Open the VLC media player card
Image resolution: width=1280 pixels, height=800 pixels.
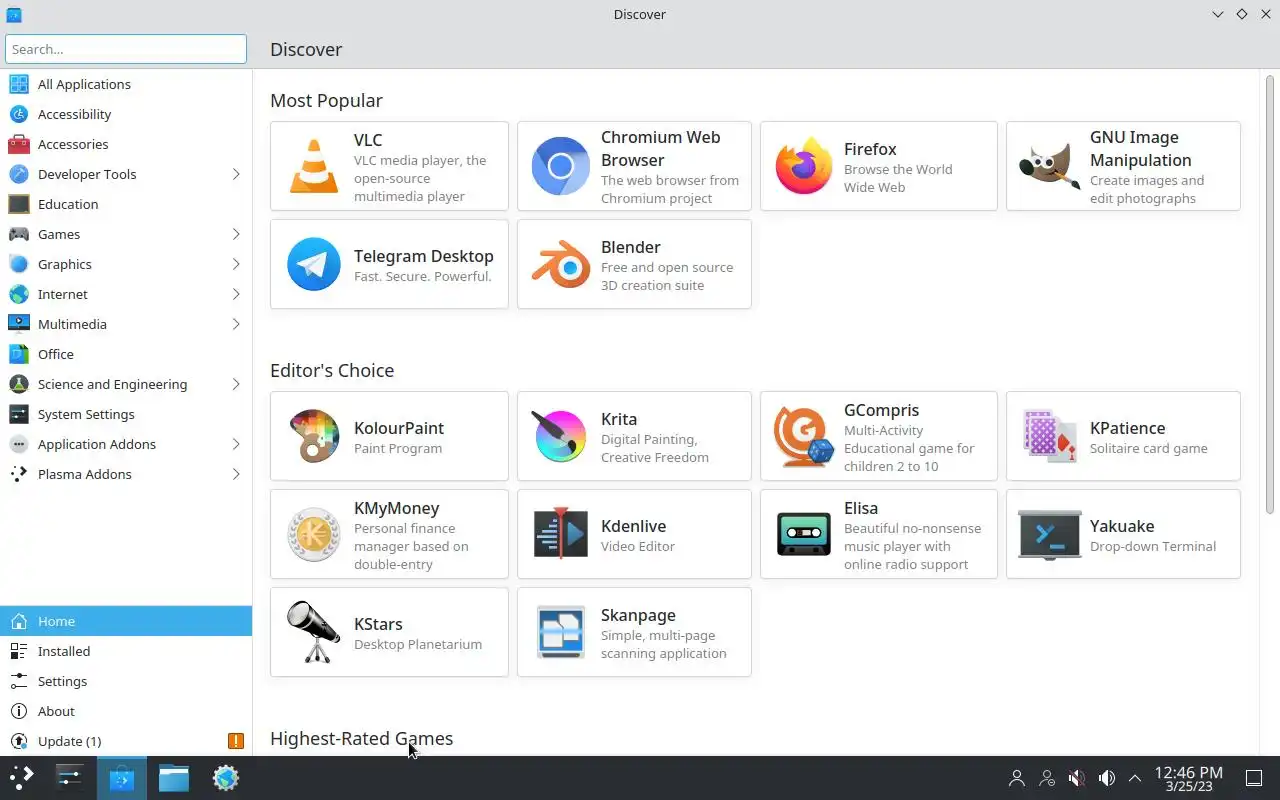pyautogui.click(x=389, y=166)
